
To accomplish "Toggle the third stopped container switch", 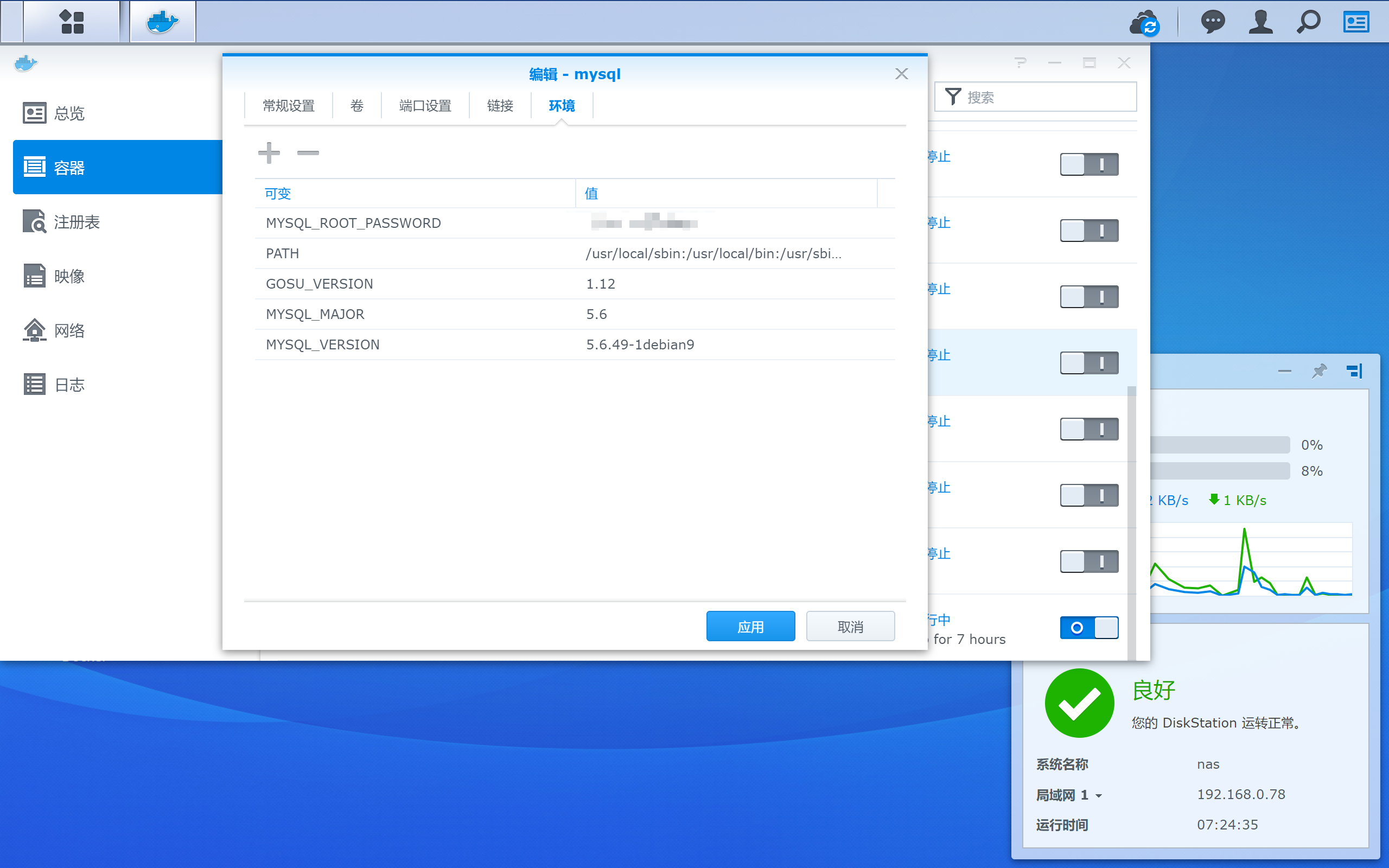I will point(1089,296).
